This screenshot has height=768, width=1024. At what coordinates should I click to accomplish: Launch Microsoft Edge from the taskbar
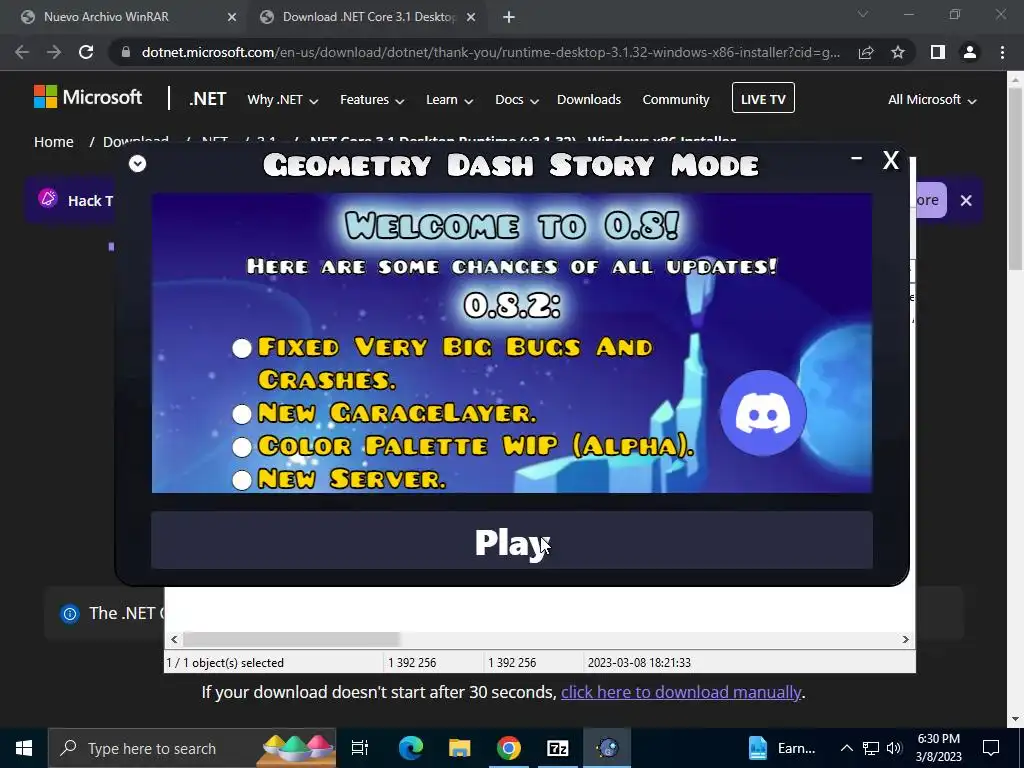pyautogui.click(x=411, y=748)
